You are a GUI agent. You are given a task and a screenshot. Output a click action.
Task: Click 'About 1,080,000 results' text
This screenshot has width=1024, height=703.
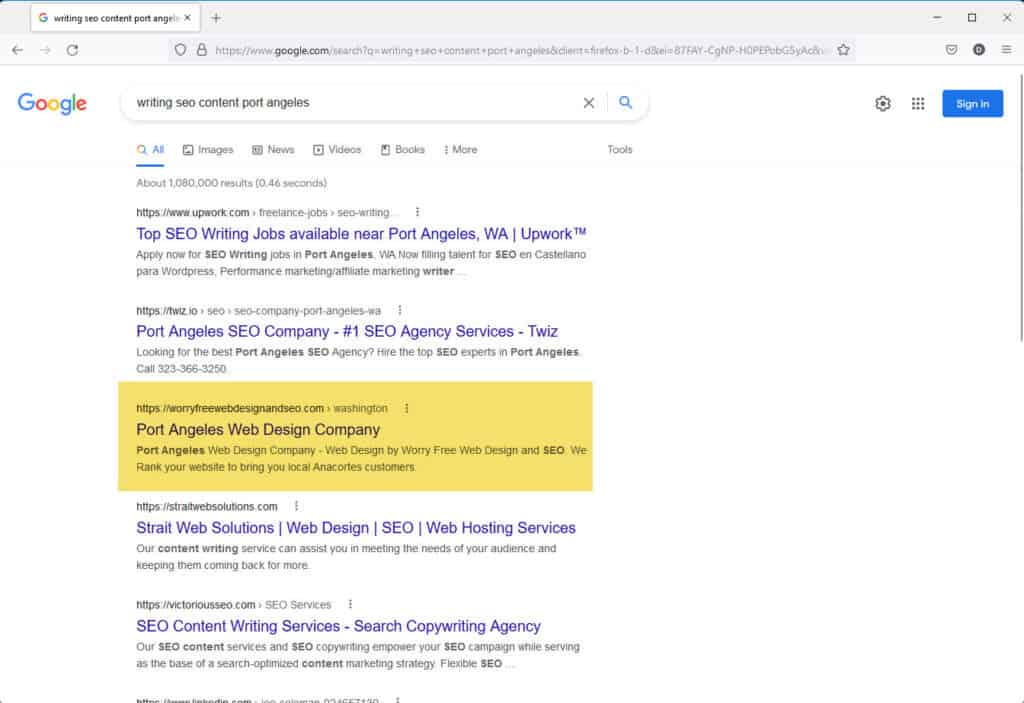point(231,183)
